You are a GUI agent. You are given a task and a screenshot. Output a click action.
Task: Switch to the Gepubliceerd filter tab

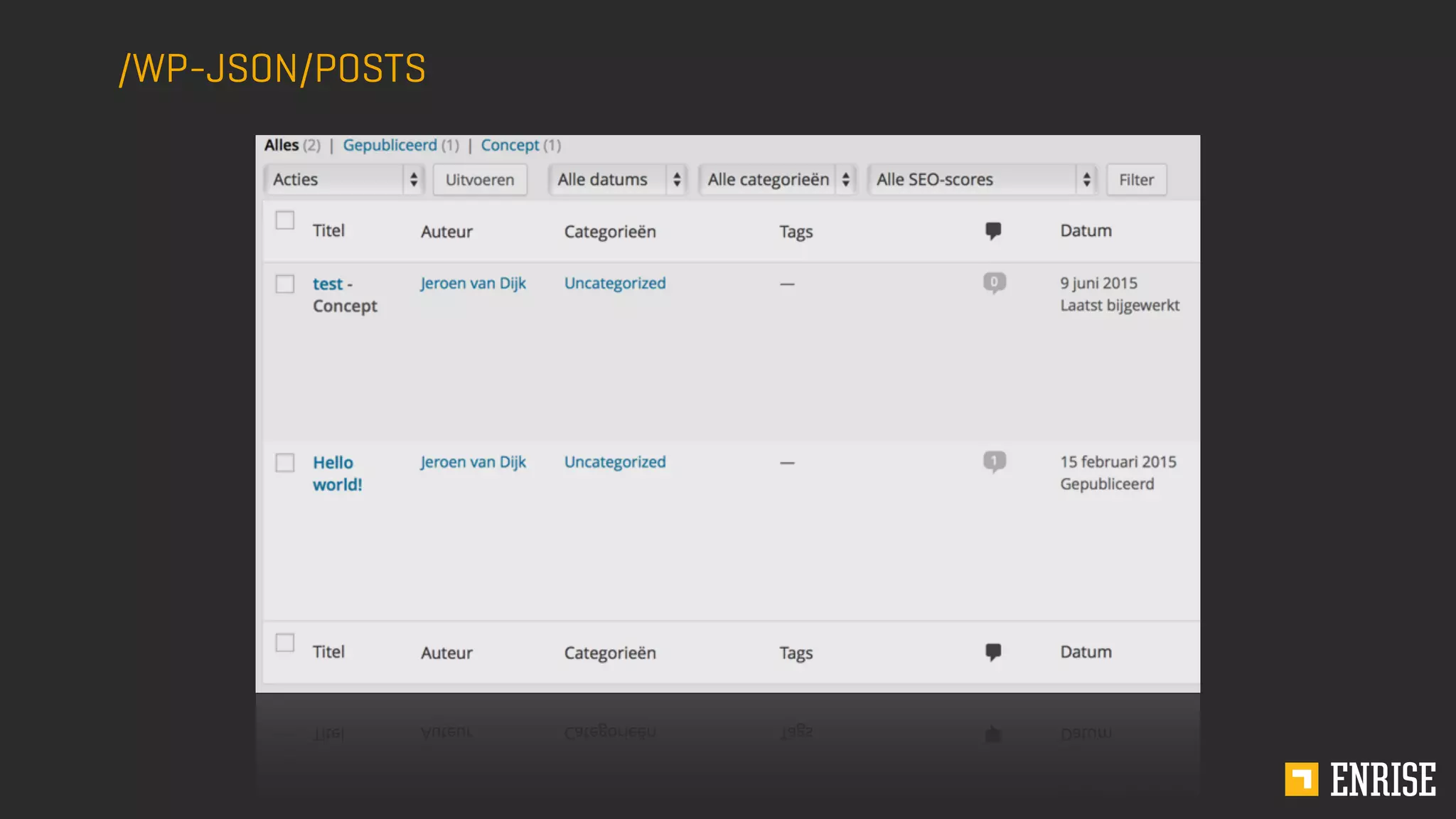coord(390,146)
